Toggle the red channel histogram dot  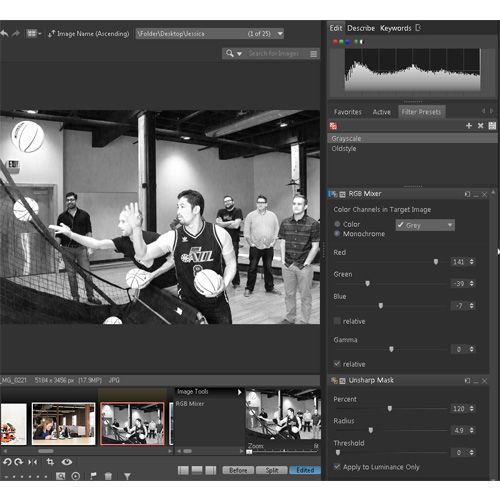click(x=335, y=42)
